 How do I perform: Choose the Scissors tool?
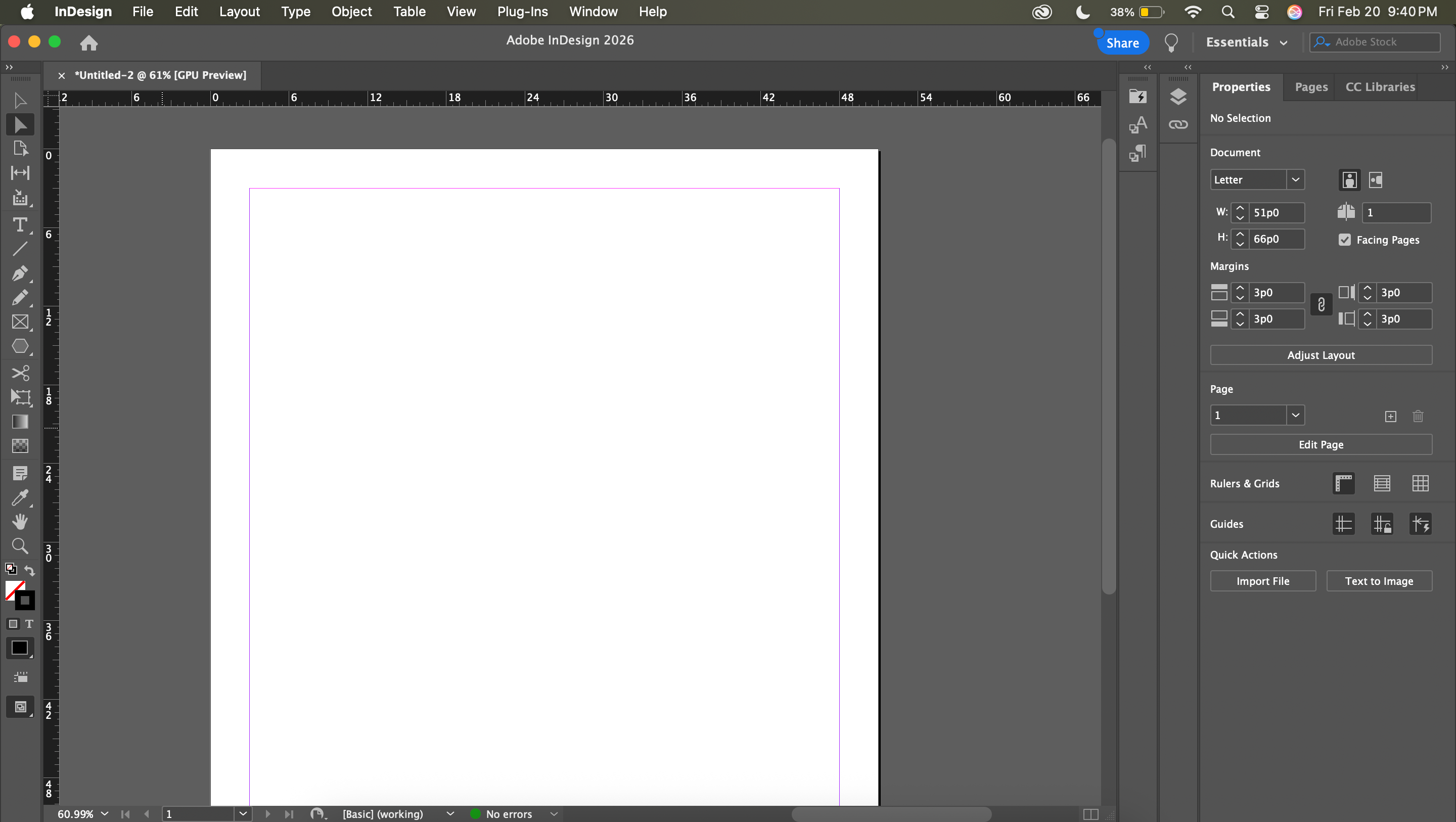[x=20, y=373]
